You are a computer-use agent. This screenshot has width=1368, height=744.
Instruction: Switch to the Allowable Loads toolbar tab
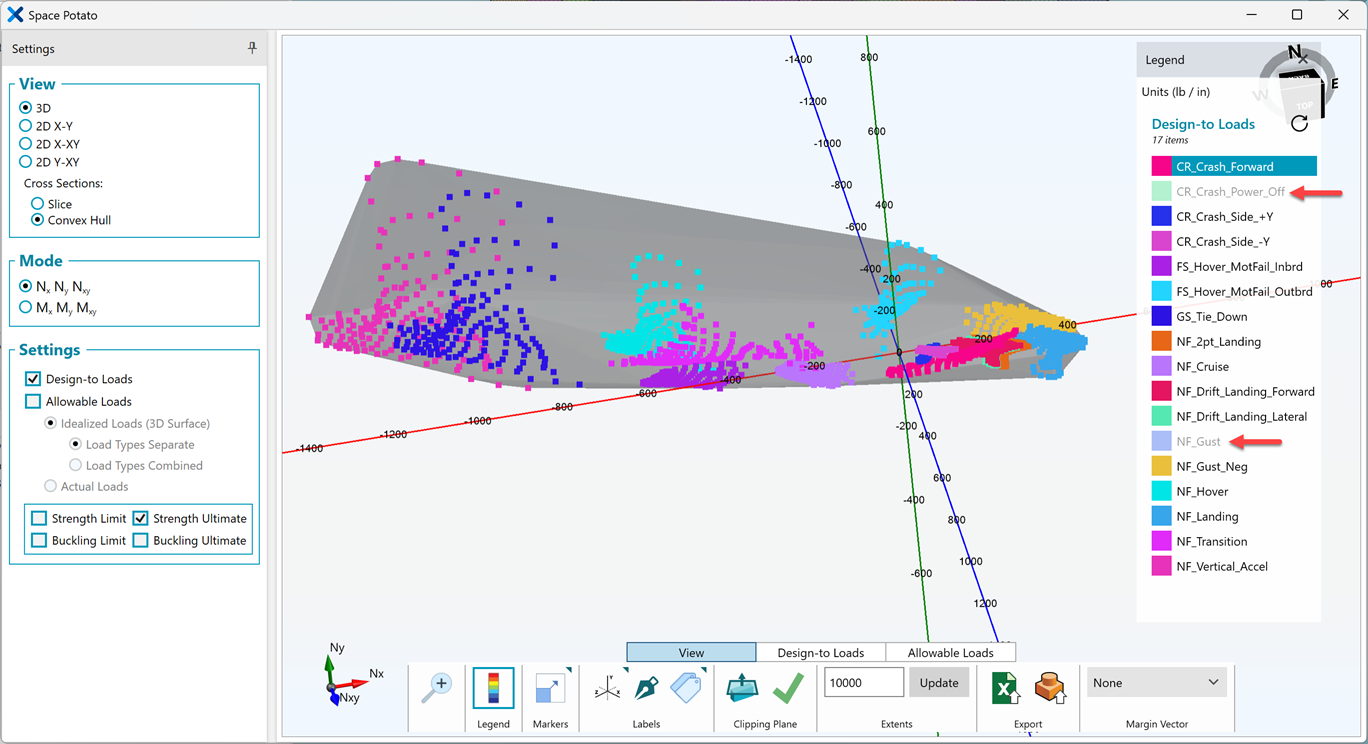tap(951, 652)
